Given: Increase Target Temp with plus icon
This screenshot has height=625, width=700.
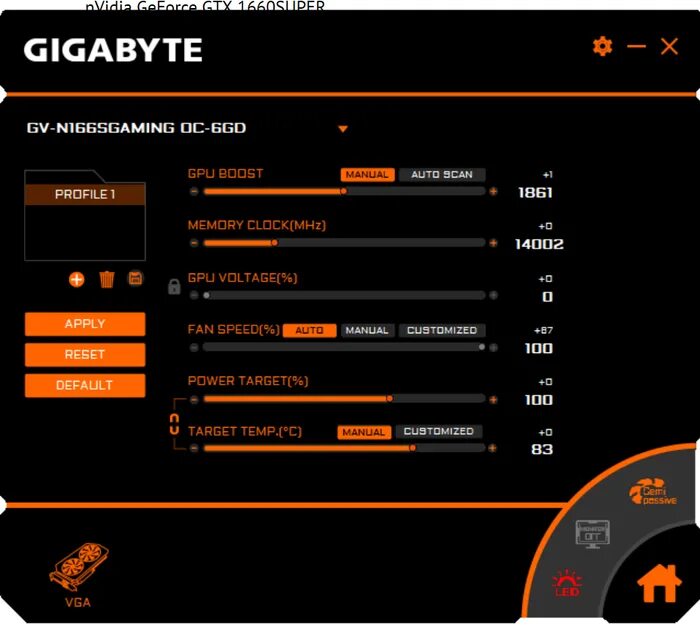Looking at the screenshot, I should pos(492,448).
